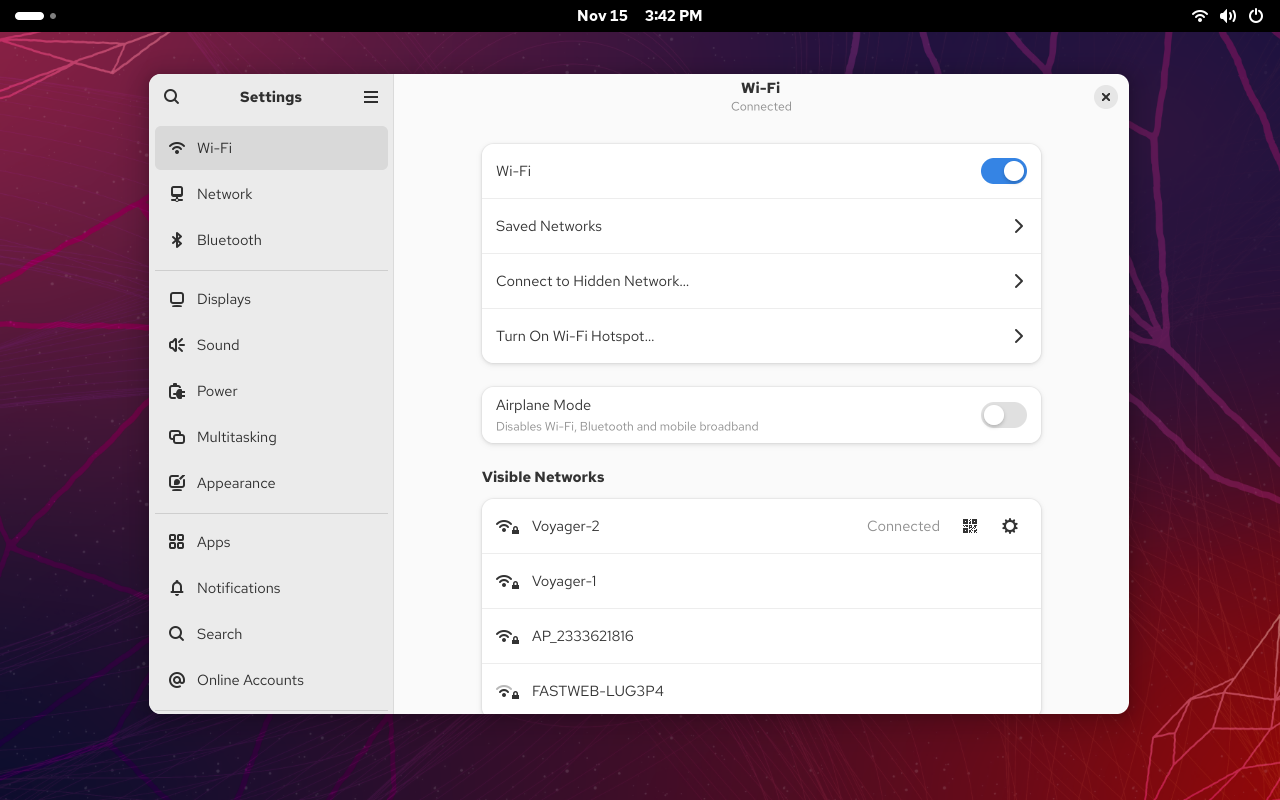Open Displays settings from the sidebar
Image resolution: width=1280 pixels, height=800 pixels.
[223, 299]
